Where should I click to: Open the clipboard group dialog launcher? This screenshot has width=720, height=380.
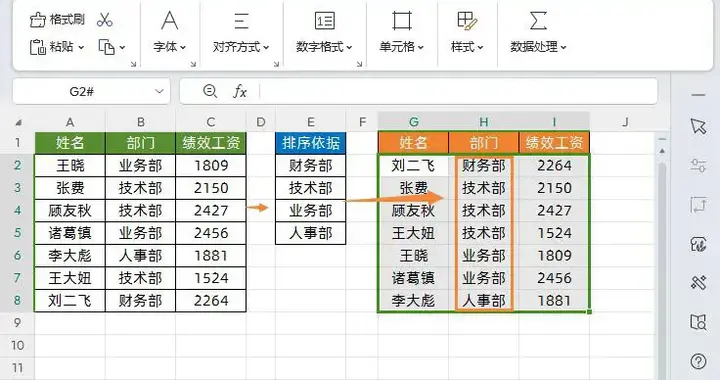coord(133,64)
